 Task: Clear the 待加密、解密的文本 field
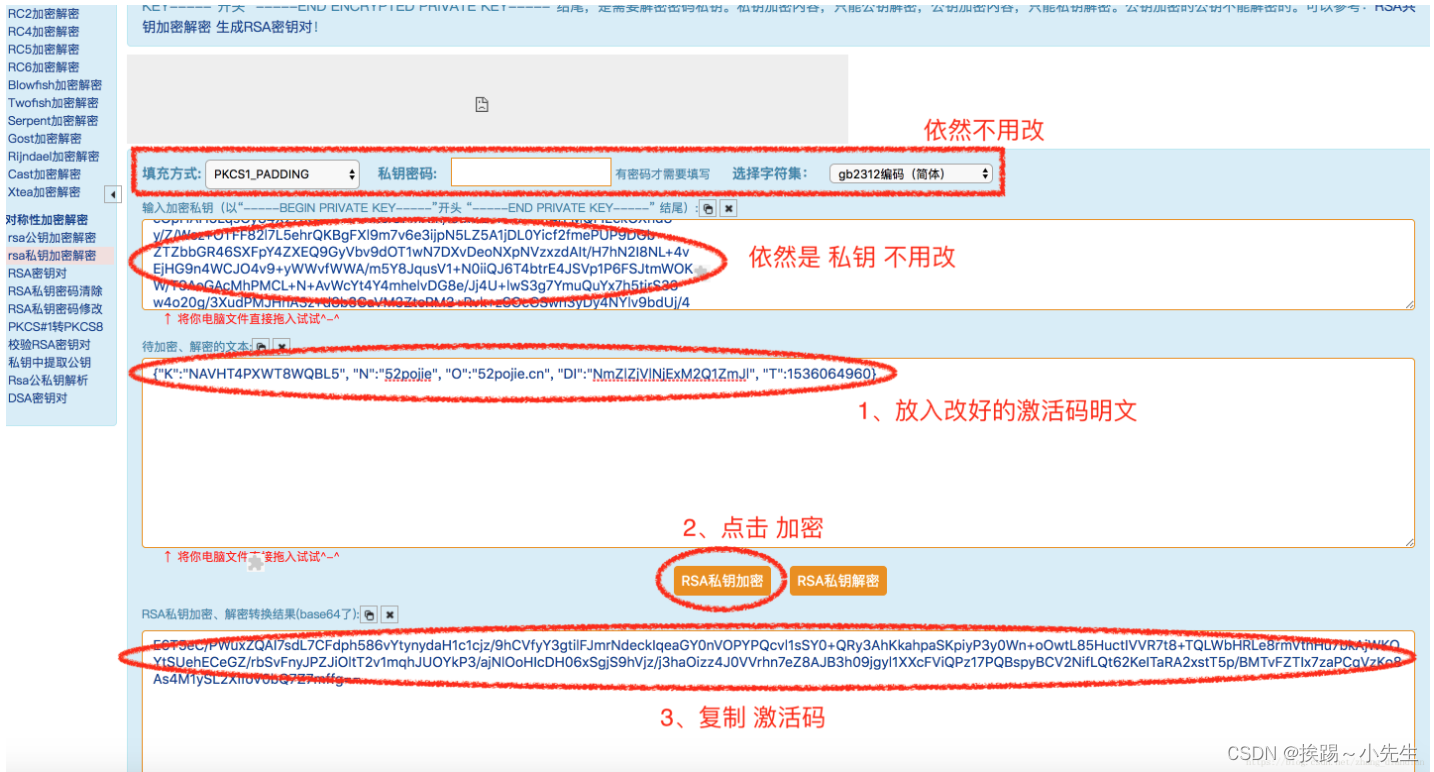point(282,346)
